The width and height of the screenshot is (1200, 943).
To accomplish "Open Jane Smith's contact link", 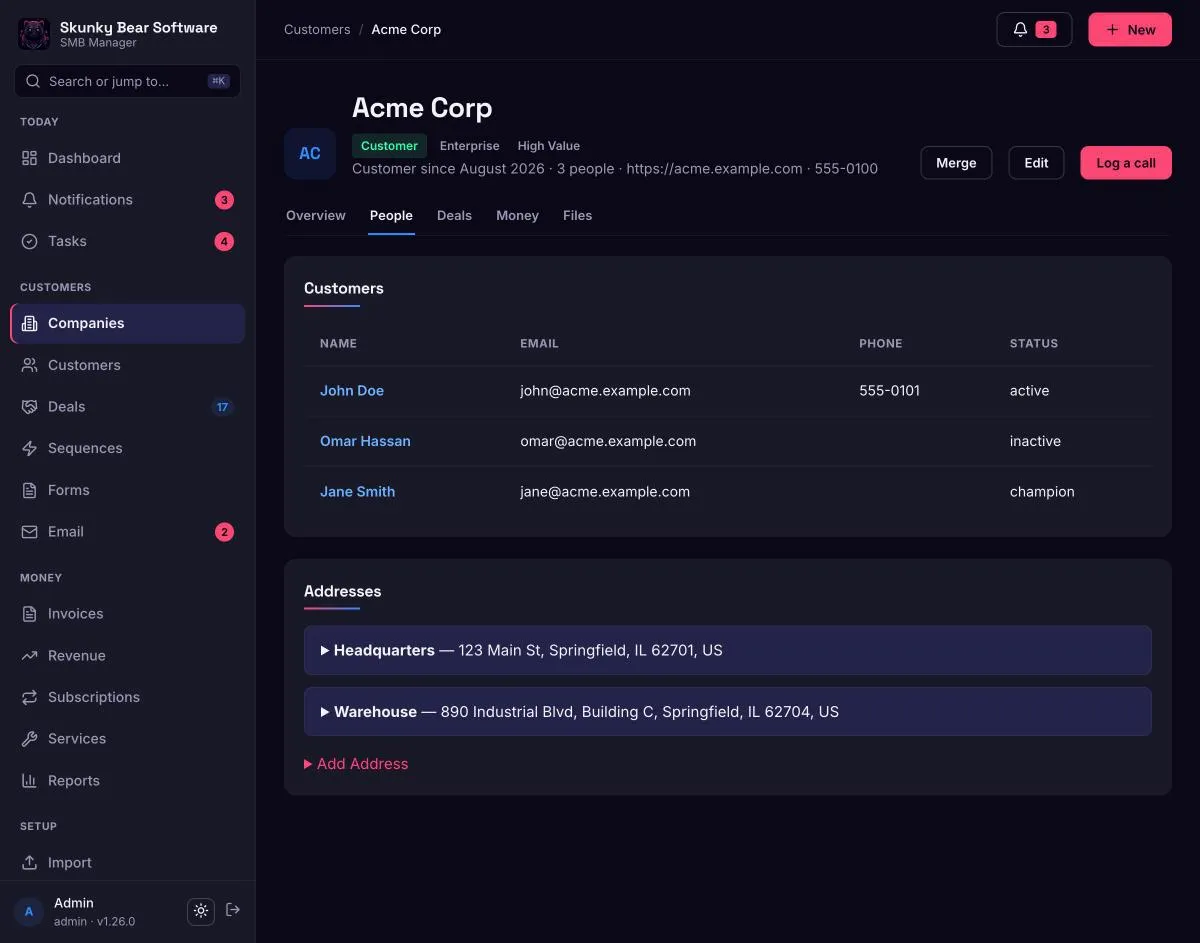I will (357, 492).
